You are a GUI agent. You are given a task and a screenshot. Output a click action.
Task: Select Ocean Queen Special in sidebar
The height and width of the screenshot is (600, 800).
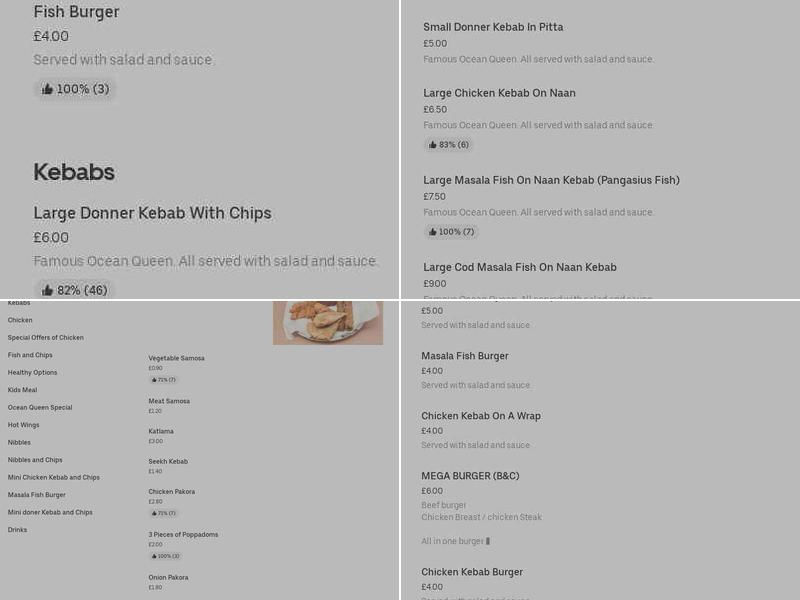click(40, 407)
